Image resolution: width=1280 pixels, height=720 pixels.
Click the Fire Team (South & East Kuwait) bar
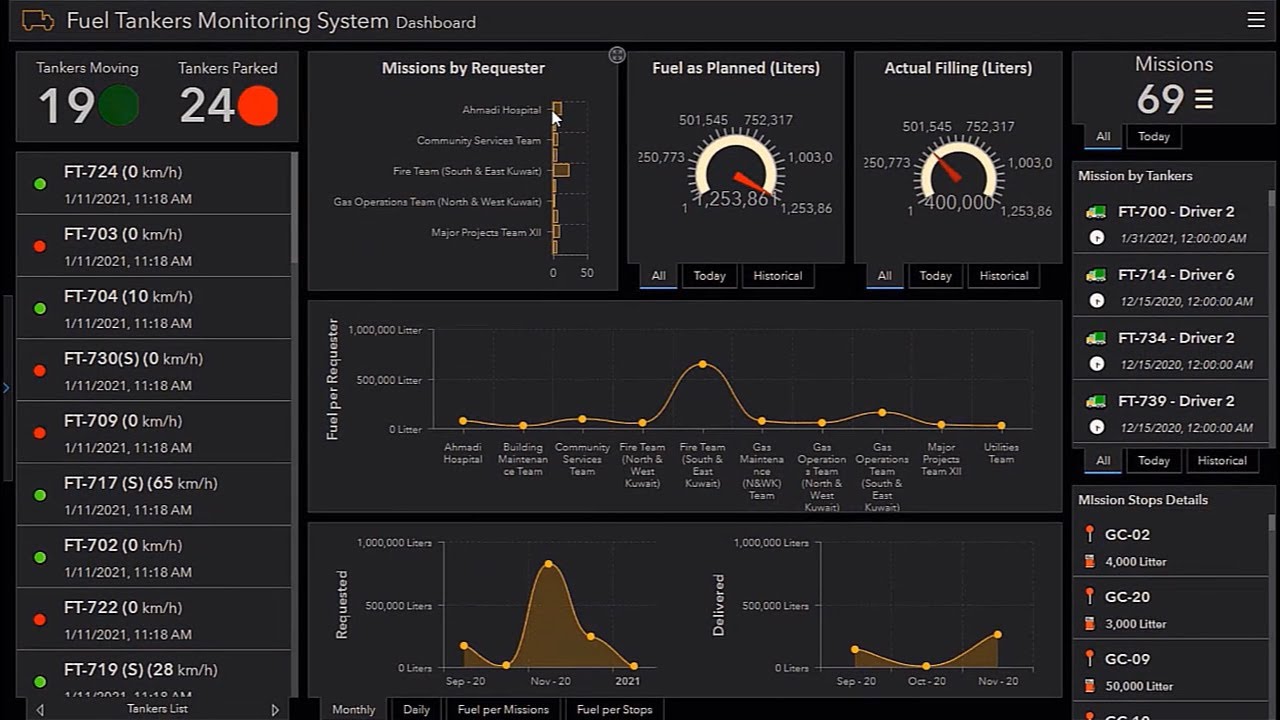561,171
